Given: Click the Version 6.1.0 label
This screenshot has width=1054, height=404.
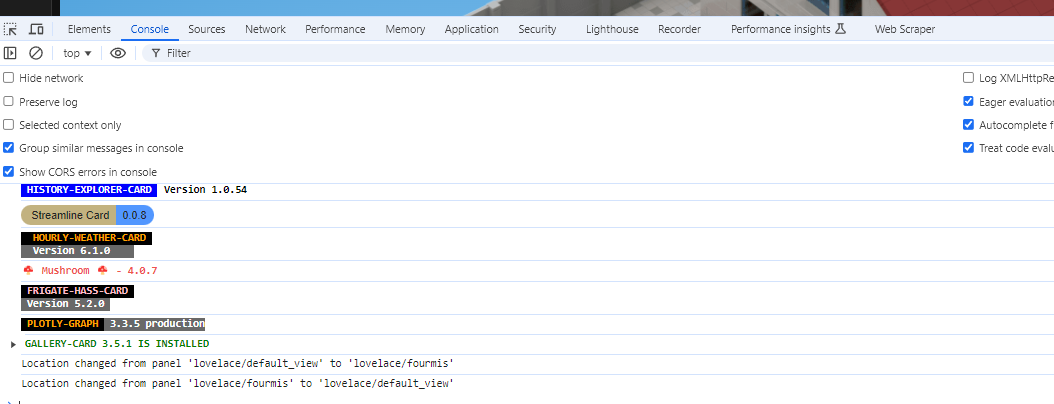Looking at the screenshot, I should point(77,251).
